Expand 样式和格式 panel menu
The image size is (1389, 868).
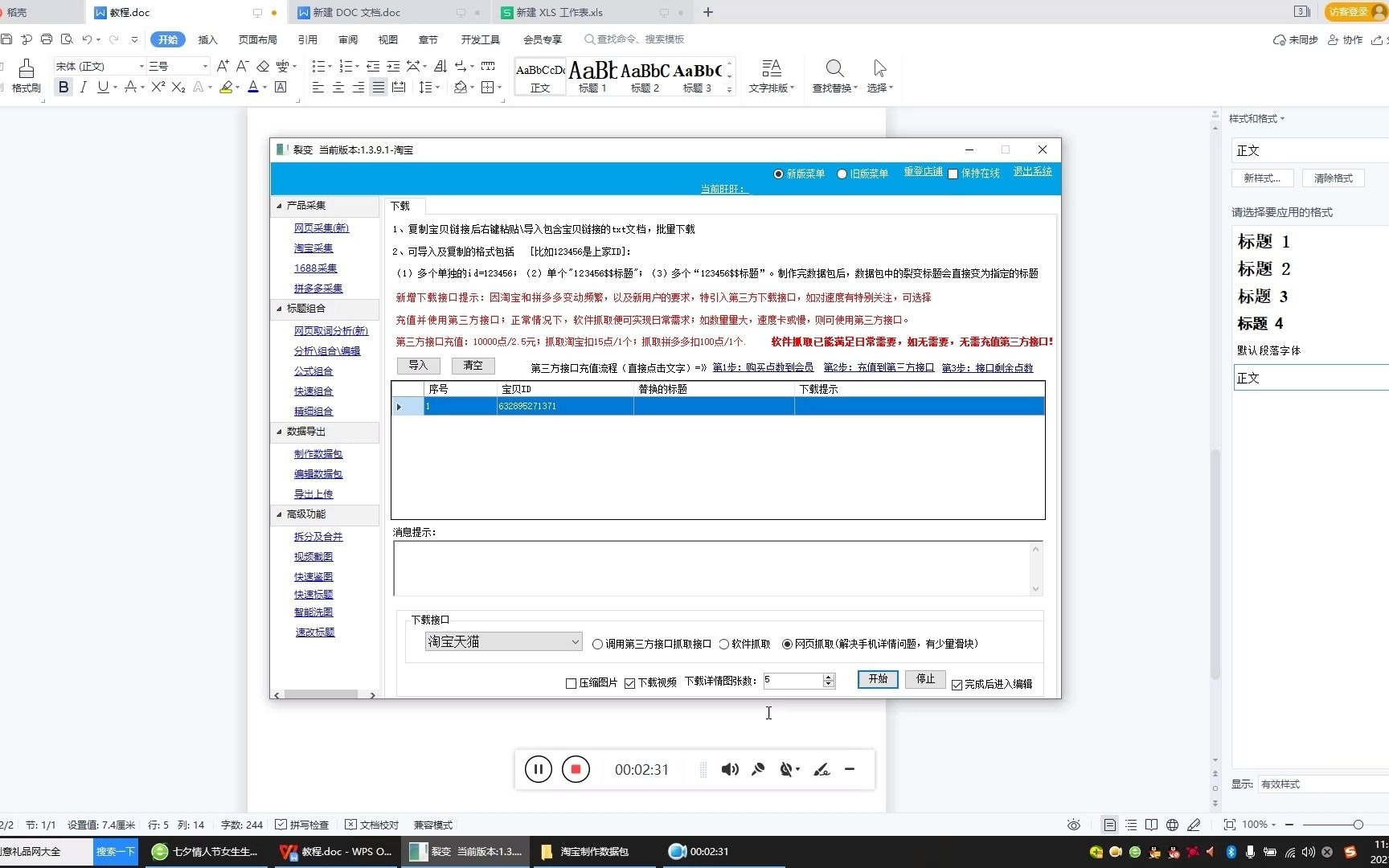[x=1257, y=118]
